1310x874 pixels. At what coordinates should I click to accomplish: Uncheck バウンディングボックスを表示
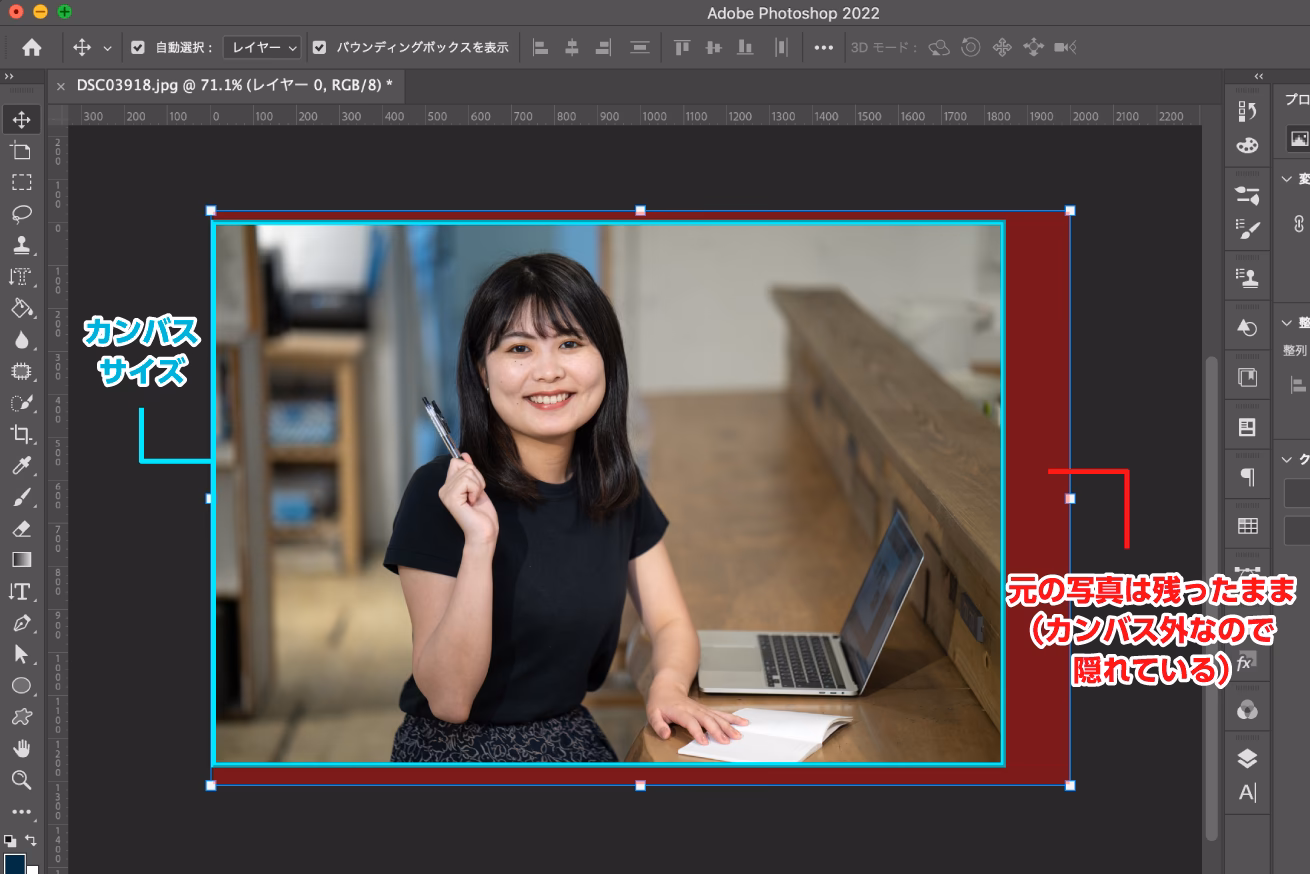[x=319, y=46]
